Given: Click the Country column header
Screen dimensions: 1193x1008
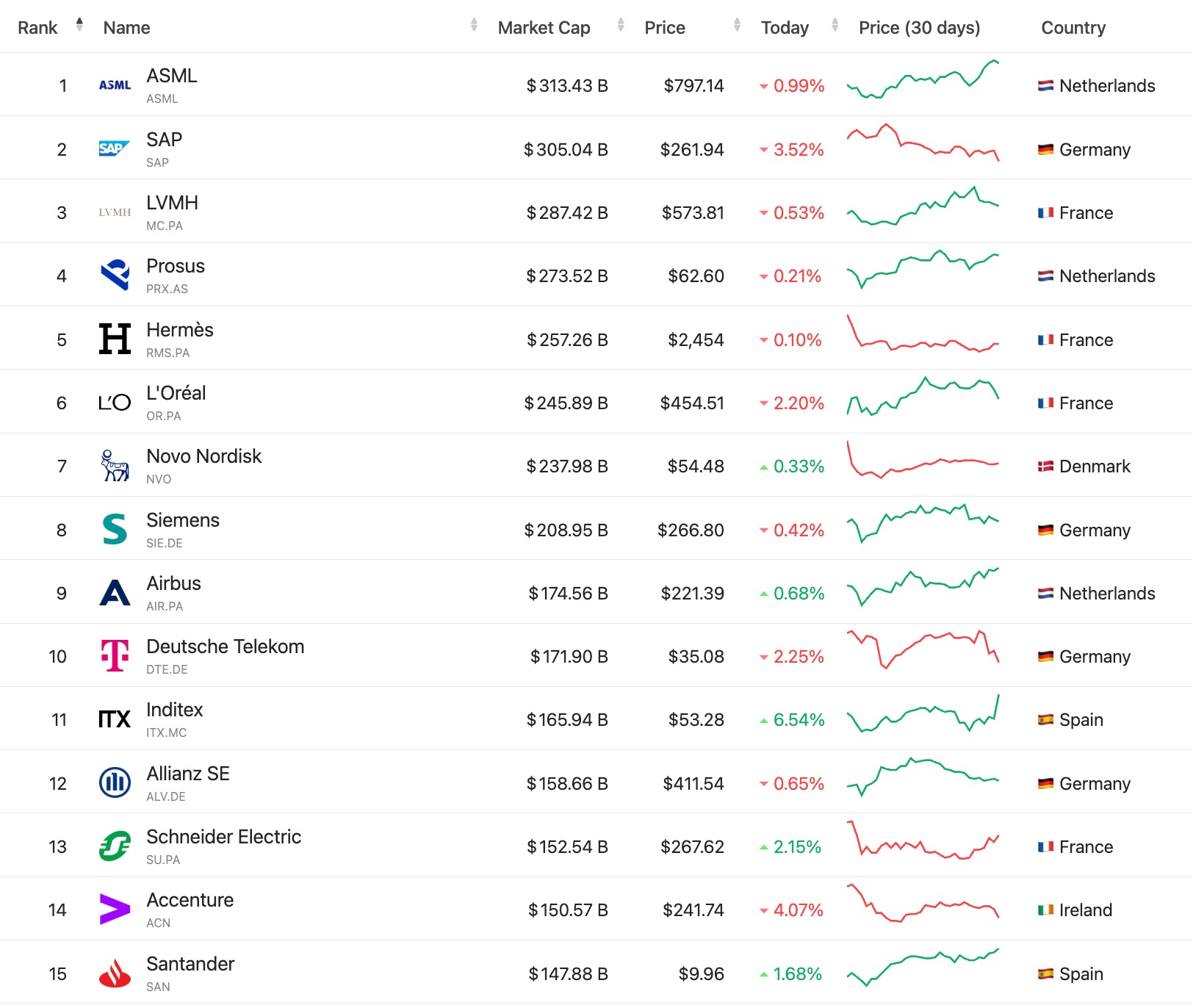Looking at the screenshot, I should (x=1073, y=28).
